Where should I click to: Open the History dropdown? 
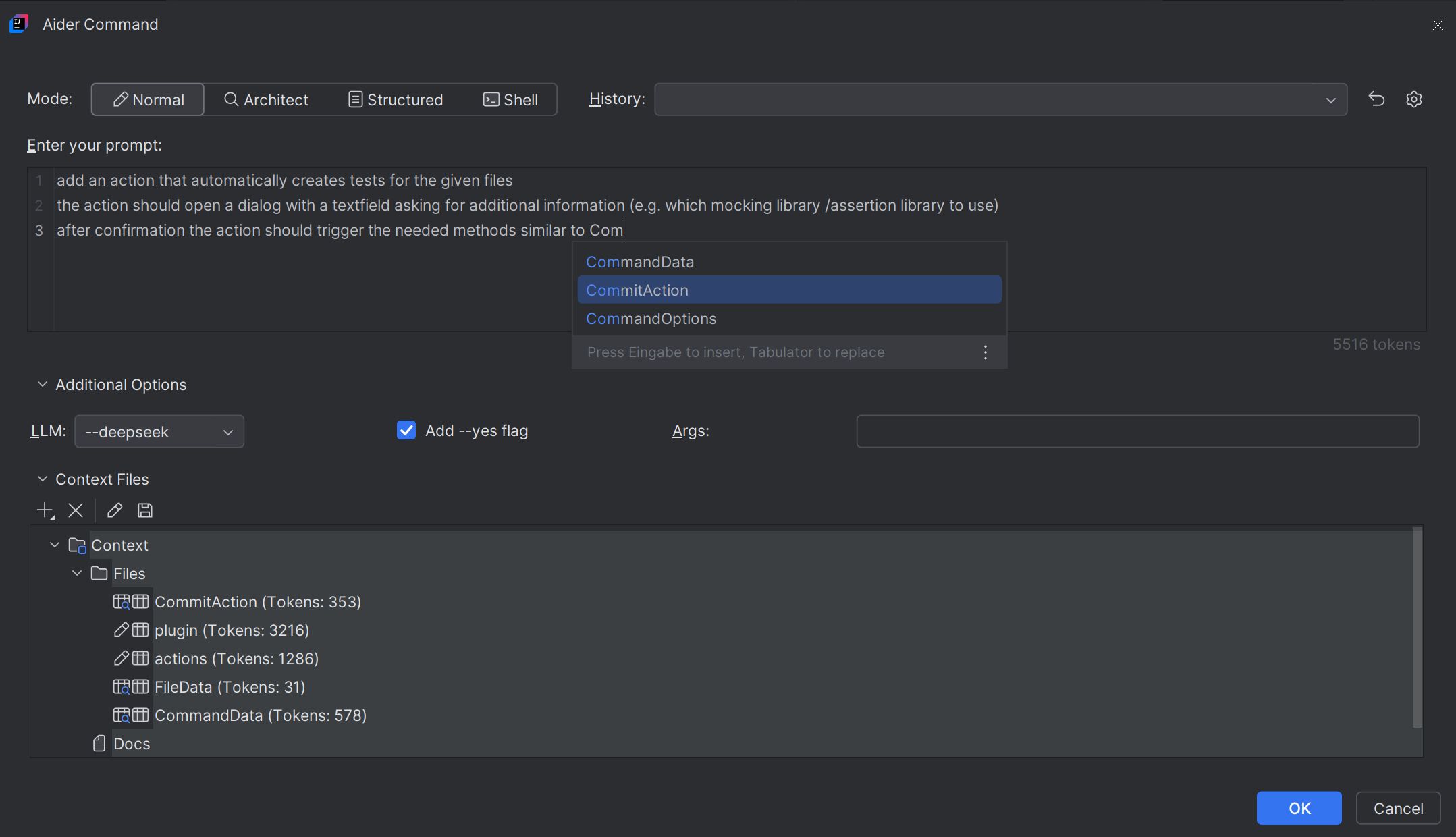1000,100
